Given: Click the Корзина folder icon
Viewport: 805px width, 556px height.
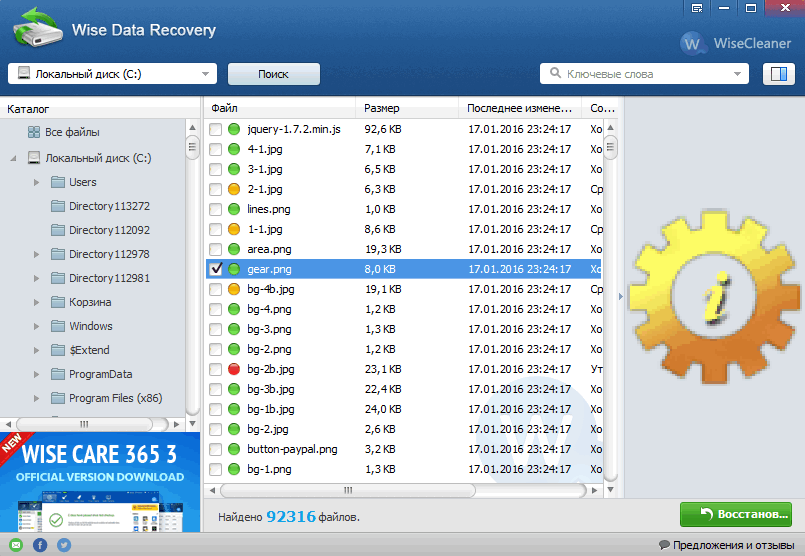Looking at the screenshot, I should (x=58, y=302).
